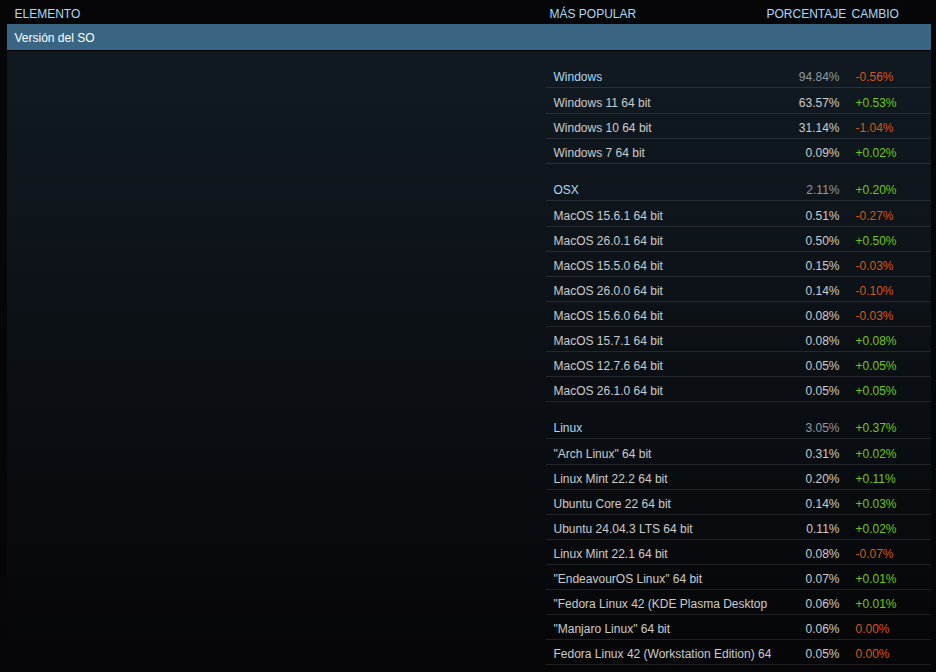The width and height of the screenshot is (936, 672).
Task: Click the CAMBIO column header
Action: point(875,14)
